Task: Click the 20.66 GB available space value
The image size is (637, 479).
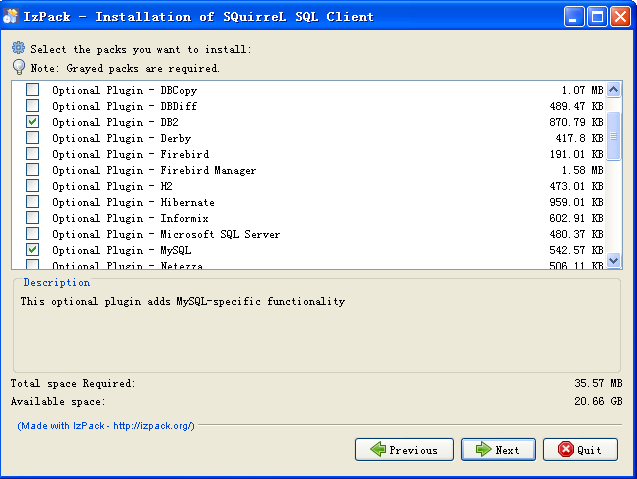Action: coord(598,401)
